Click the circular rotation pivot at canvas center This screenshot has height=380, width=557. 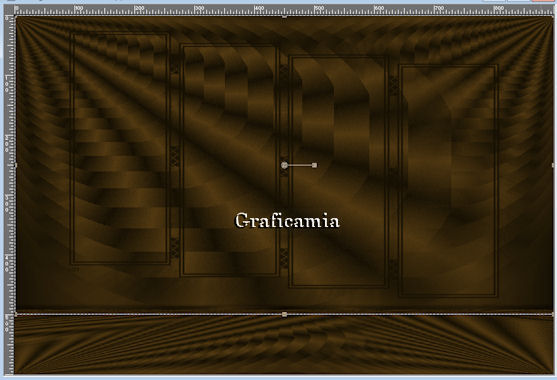point(284,165)
